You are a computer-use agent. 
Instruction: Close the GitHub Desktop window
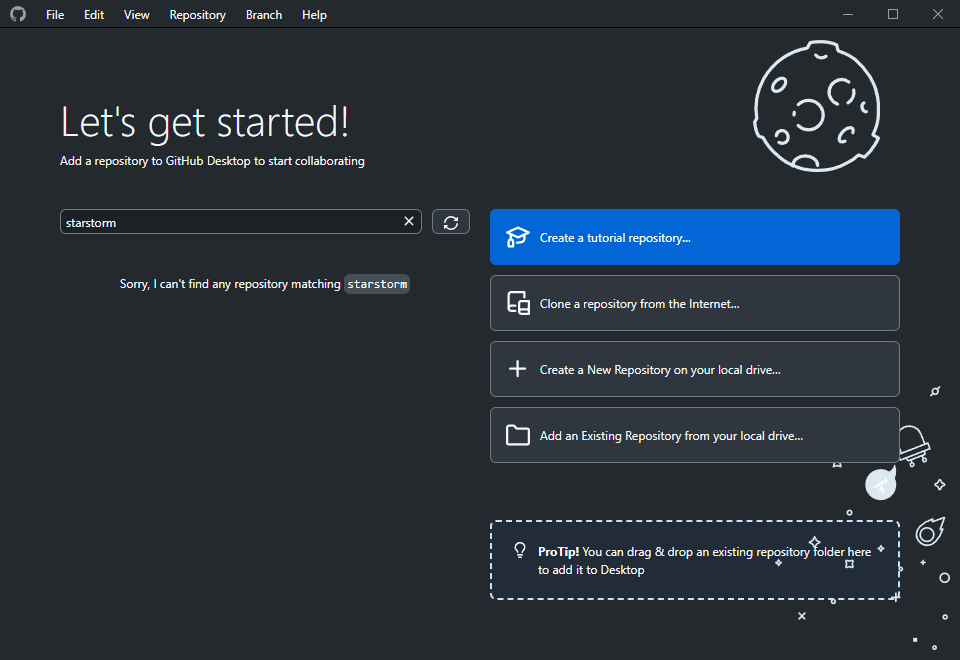[x=937, y=14]
